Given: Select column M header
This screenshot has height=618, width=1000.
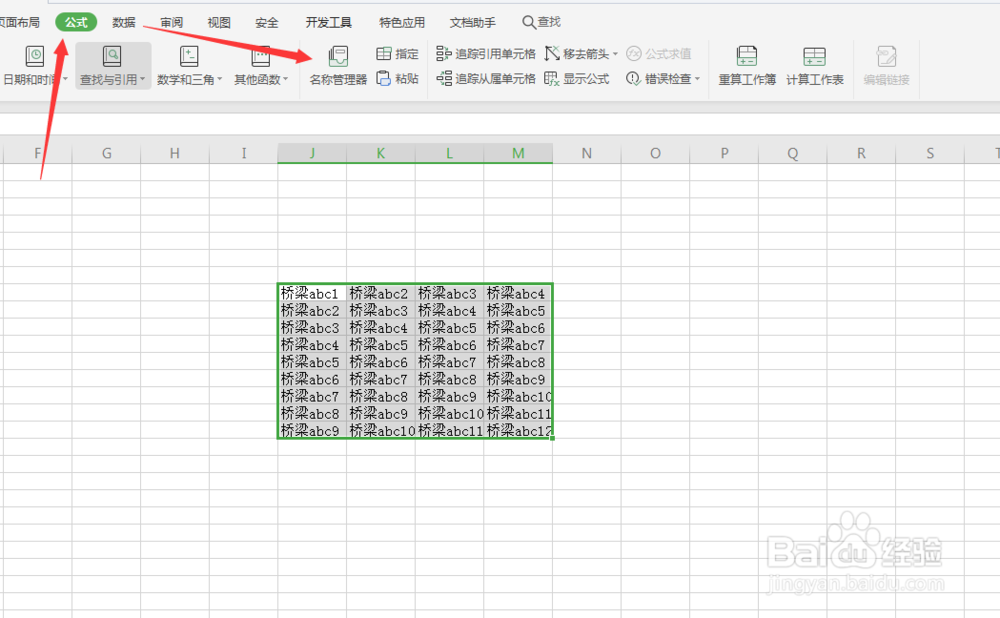Looking at the screenshot, I should click(x=518, y=153).
